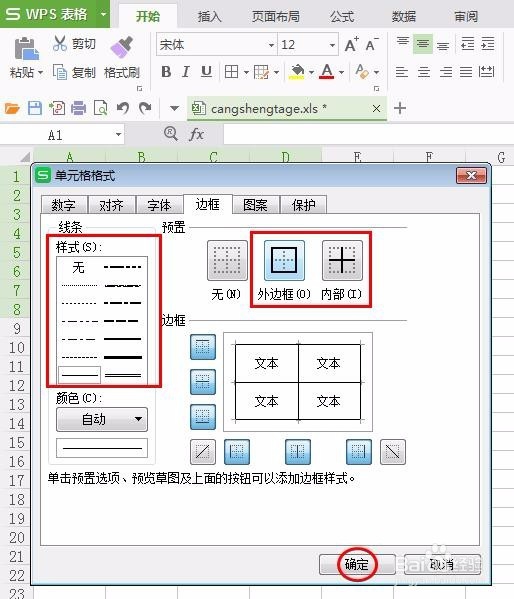Expand the font color dropdown arrow
The height and width of the screenshot is (599, 514).
341,72
